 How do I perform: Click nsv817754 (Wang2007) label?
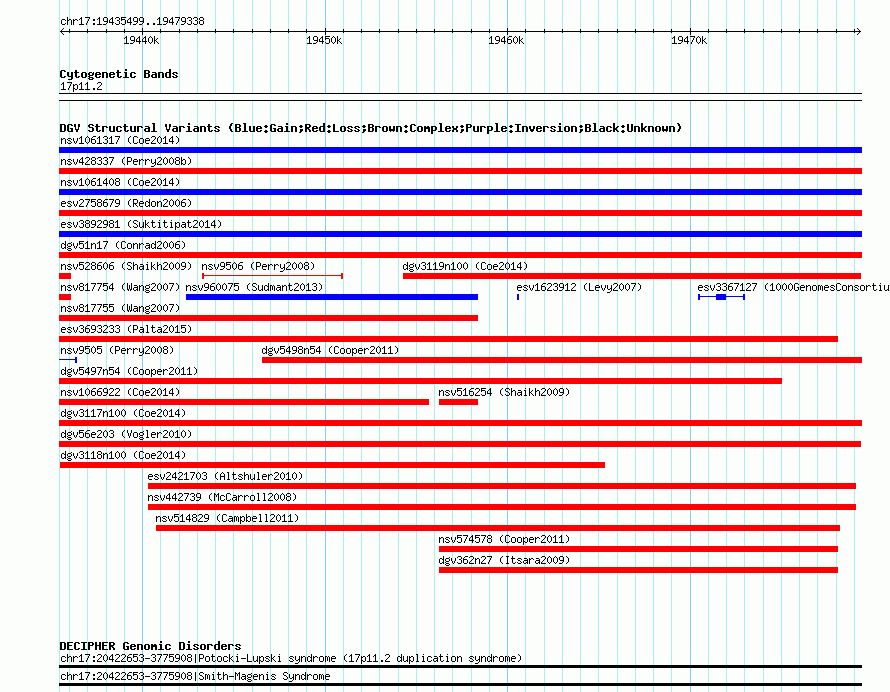tap(120, 287)
